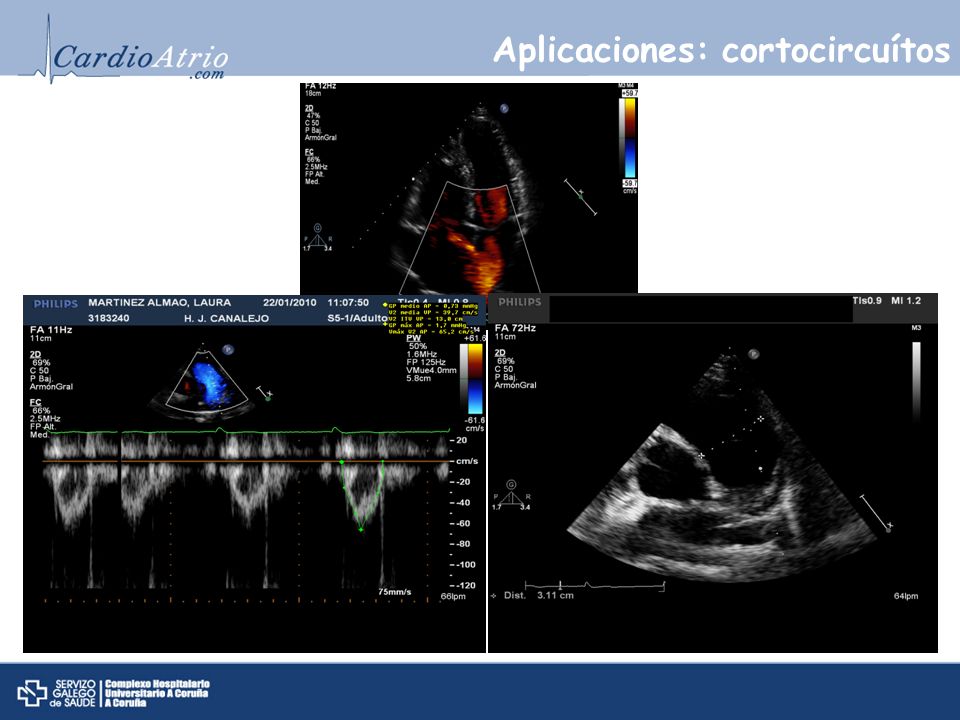The width and height of the screenshot is (960, 720).
Task: Click the 'FP 125Hz' filter value
Action: tap(426, 362)
